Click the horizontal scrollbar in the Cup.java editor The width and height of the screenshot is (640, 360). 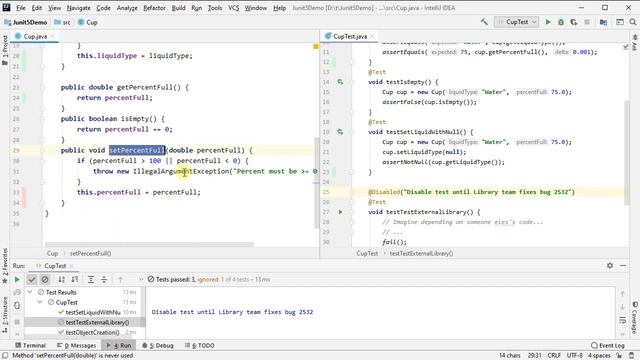[x=149, y=244]
